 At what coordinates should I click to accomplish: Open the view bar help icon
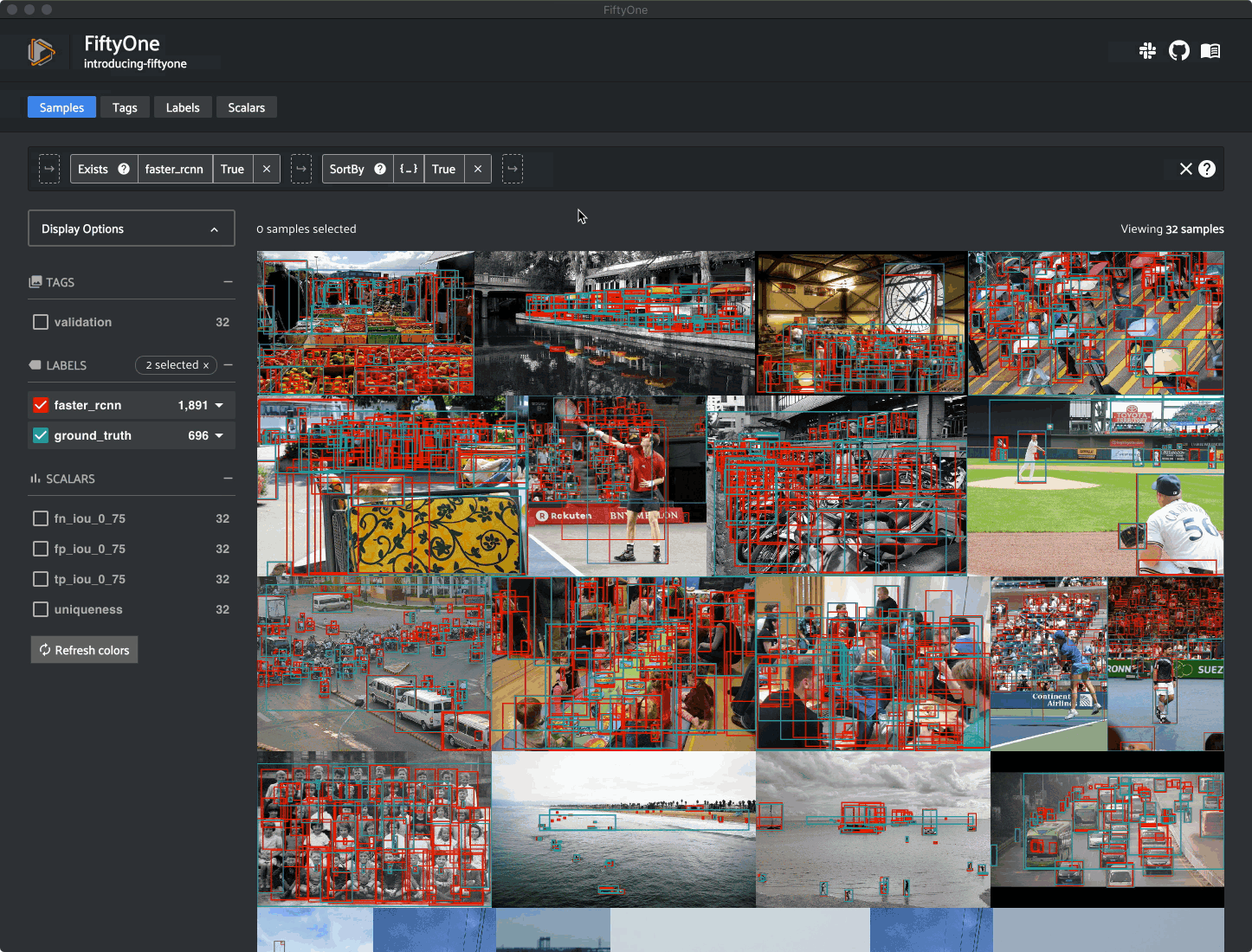(x=1207, y=169)
